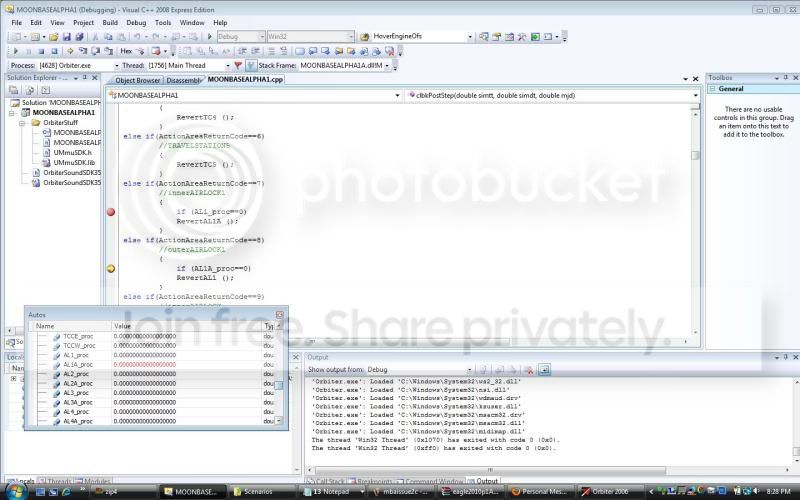Open the Tools menu

click(x=163, y=22)
